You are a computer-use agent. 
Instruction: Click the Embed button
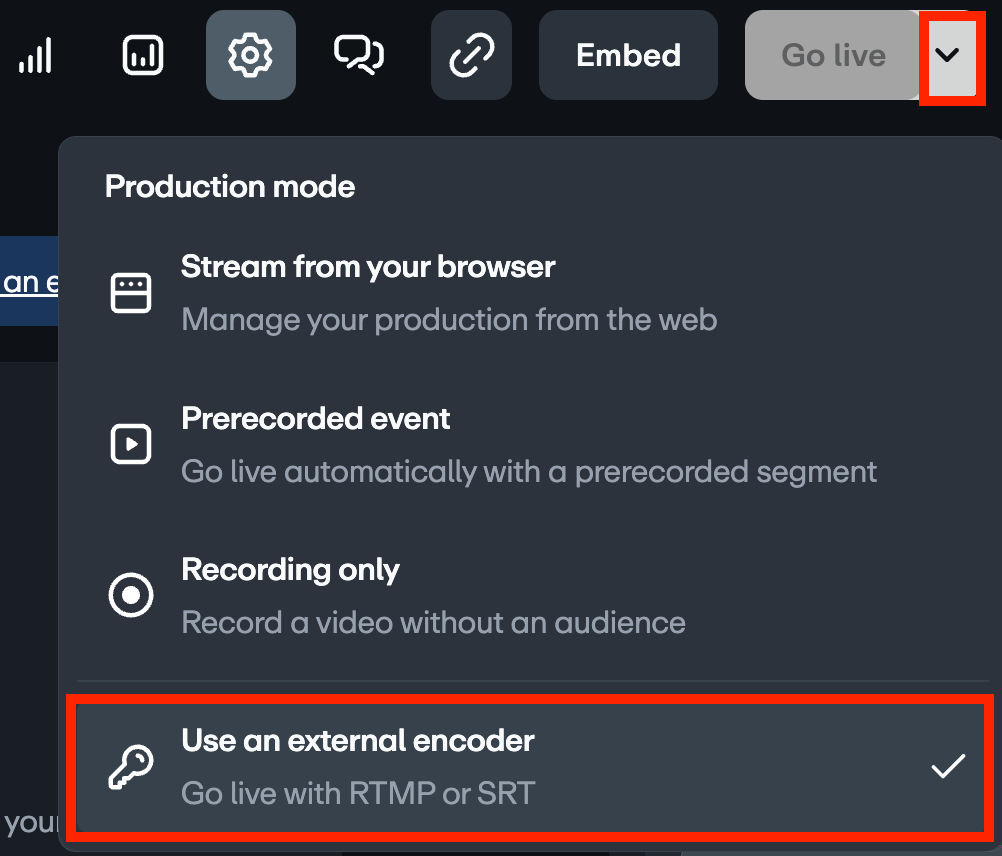pos(628,55)
